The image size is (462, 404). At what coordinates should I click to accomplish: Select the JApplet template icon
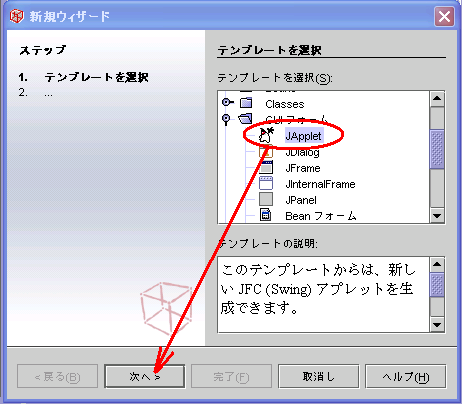[x=266, y=135]
